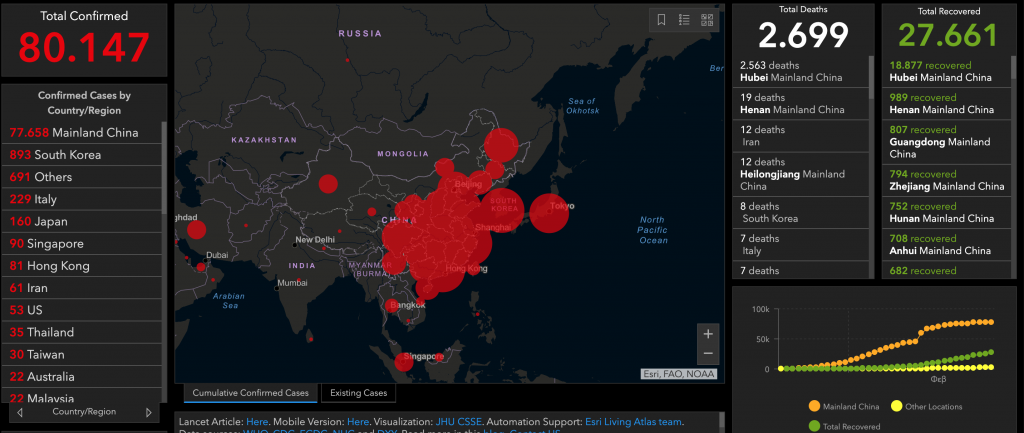This screenshot has height=433, width=1024.
Task: Click the Tokyo case bubble on map
Action: (x=549, y=212)
